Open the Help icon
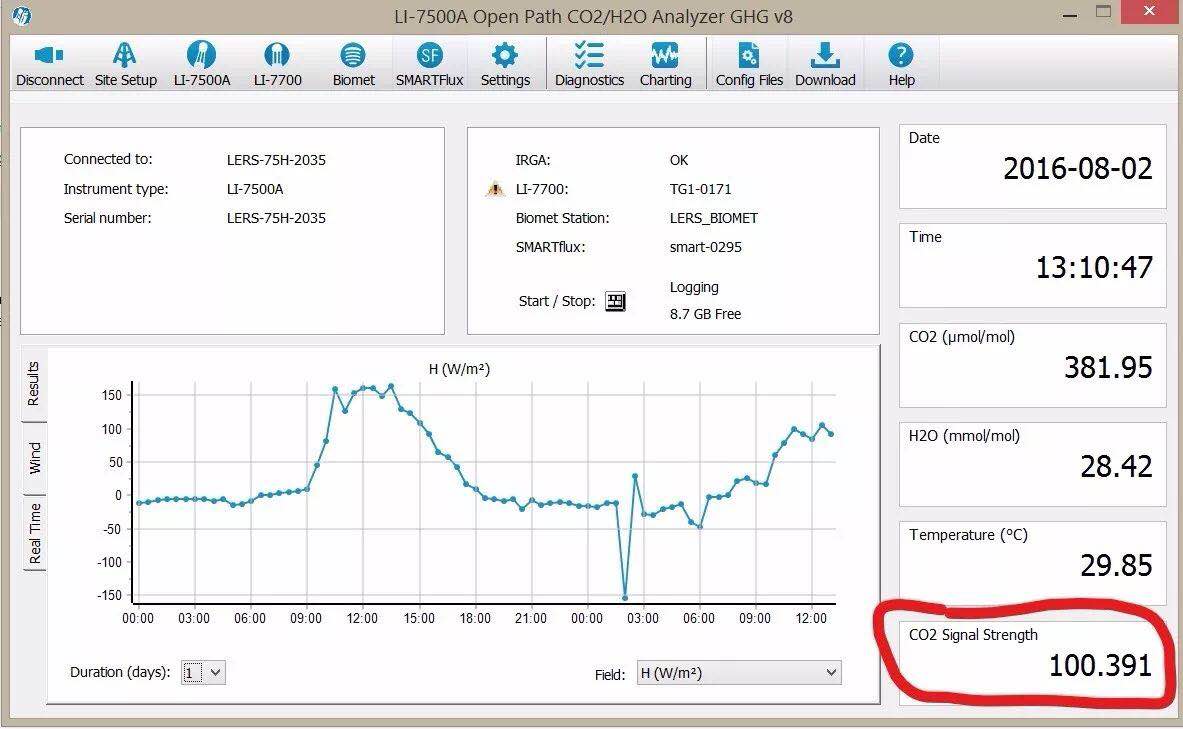This screenshot has width=1183, height=729. [901, 64]
